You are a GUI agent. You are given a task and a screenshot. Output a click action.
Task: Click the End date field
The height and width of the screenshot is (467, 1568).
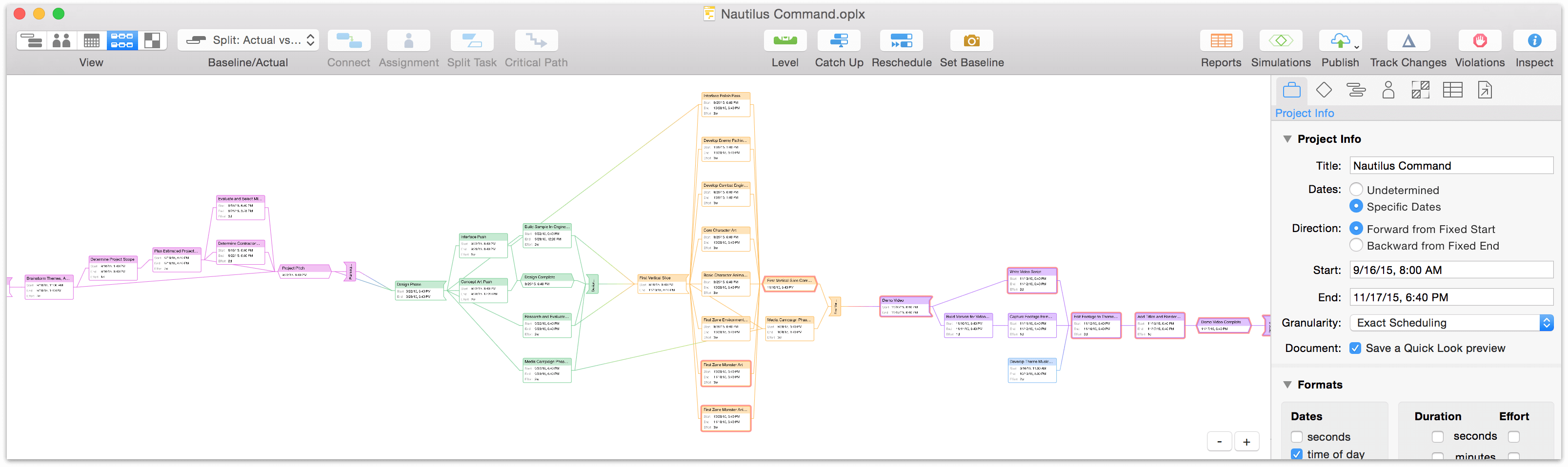click(1451, 297)
